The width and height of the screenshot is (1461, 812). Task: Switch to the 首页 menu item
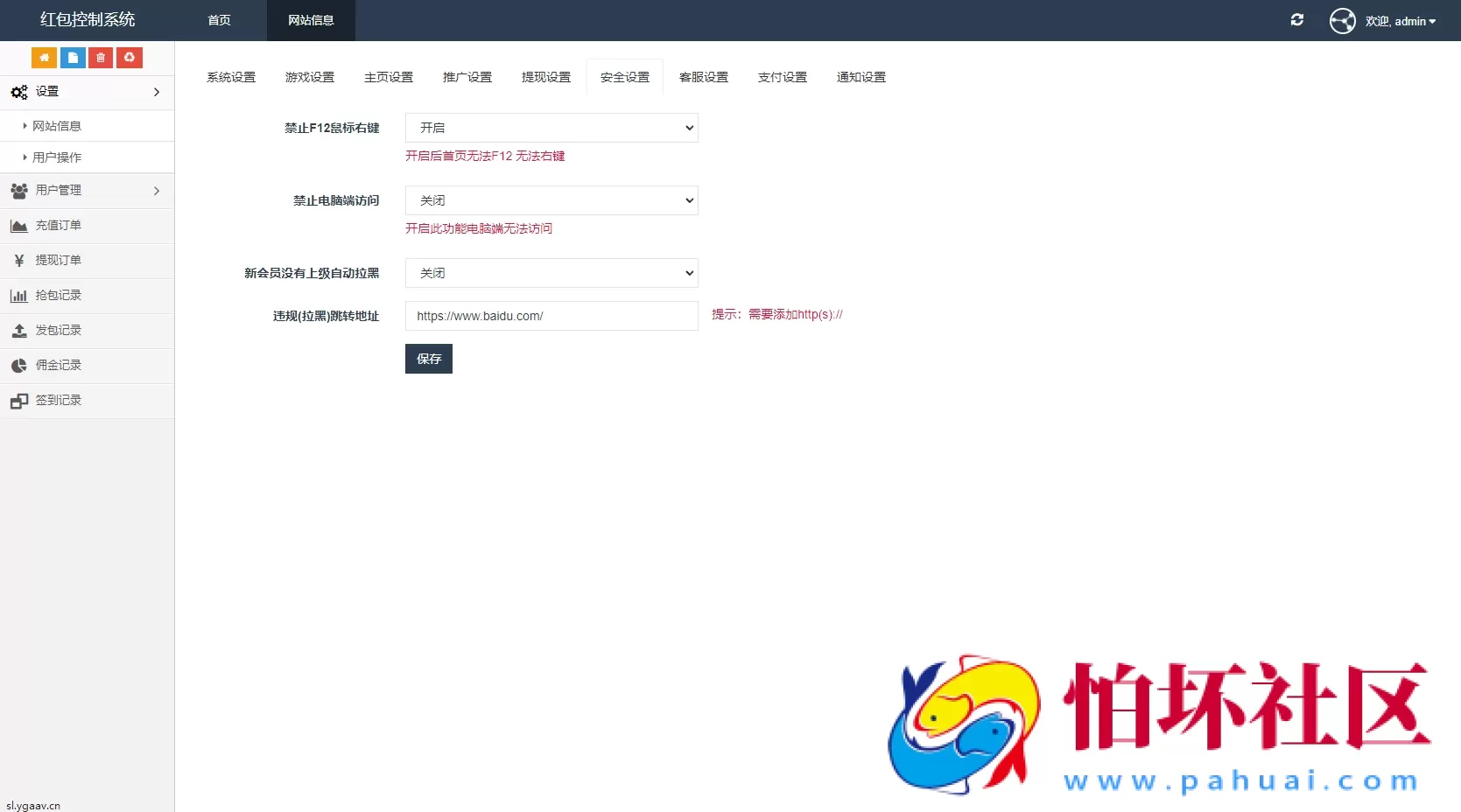tap(218, 20)
